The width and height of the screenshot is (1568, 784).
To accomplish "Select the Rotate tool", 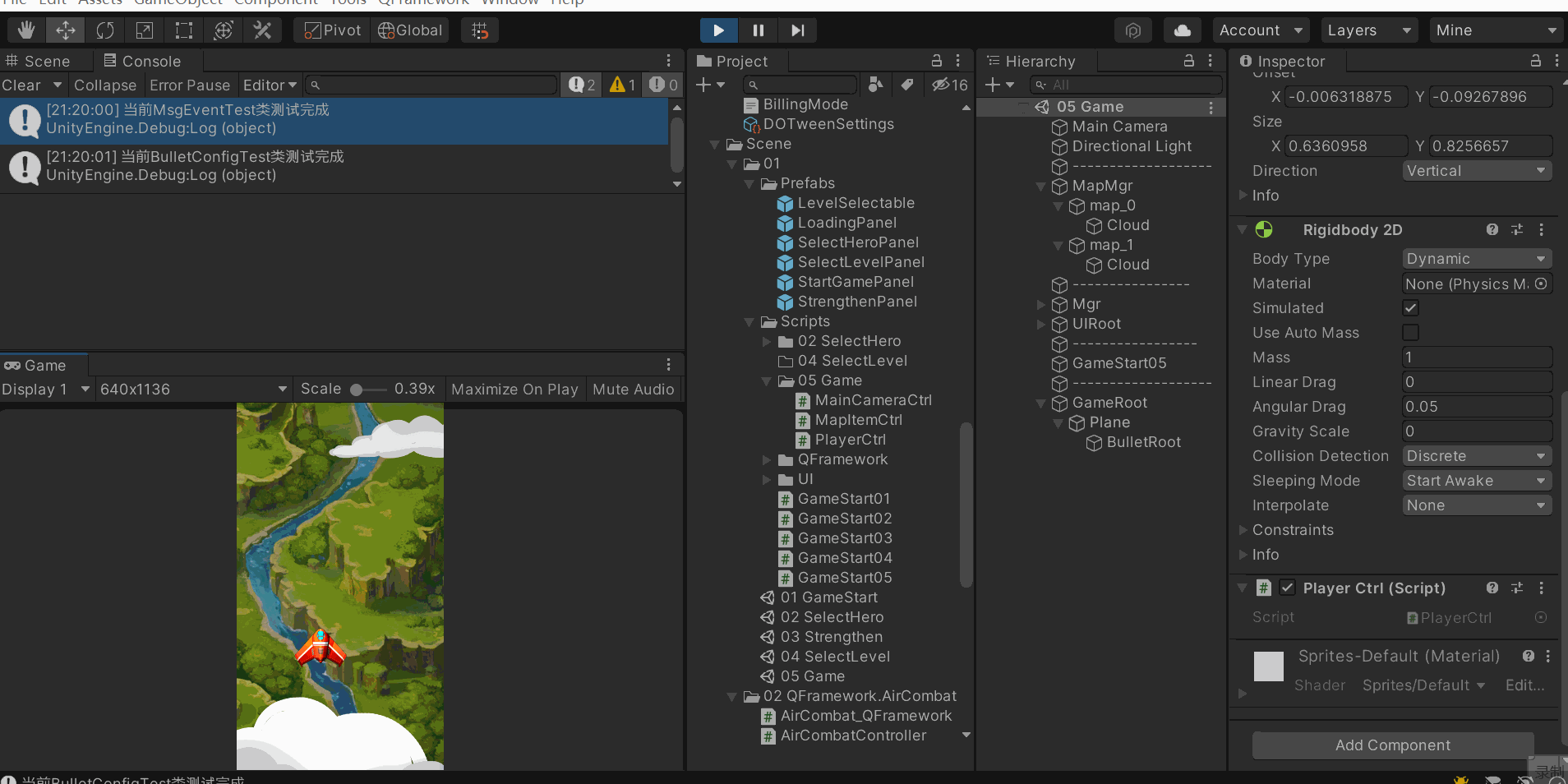I will click(105, 30).
